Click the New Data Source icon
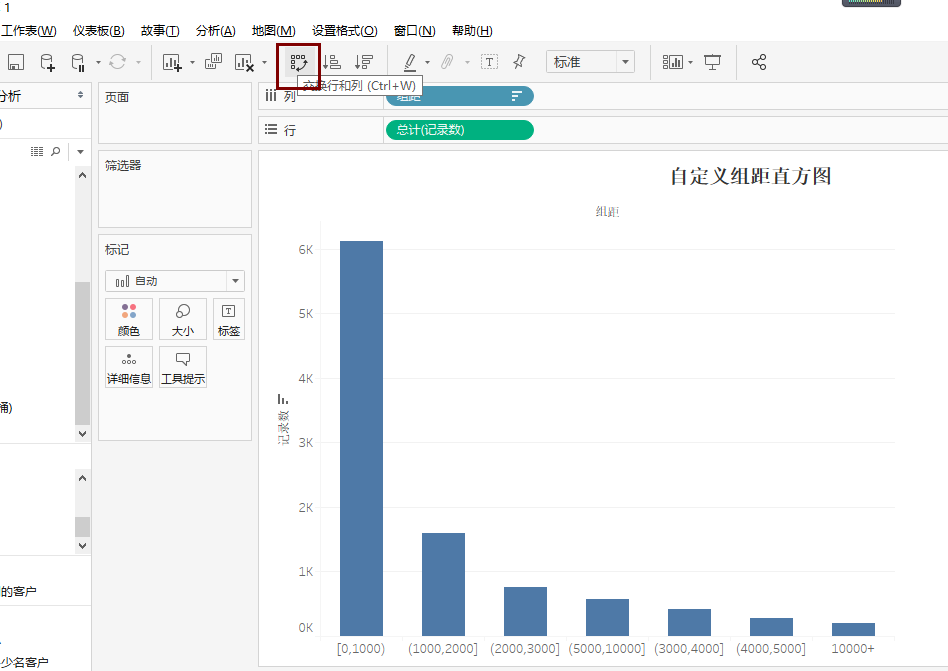Viewport: 948px width, 671px height. (x=47, y=62)
